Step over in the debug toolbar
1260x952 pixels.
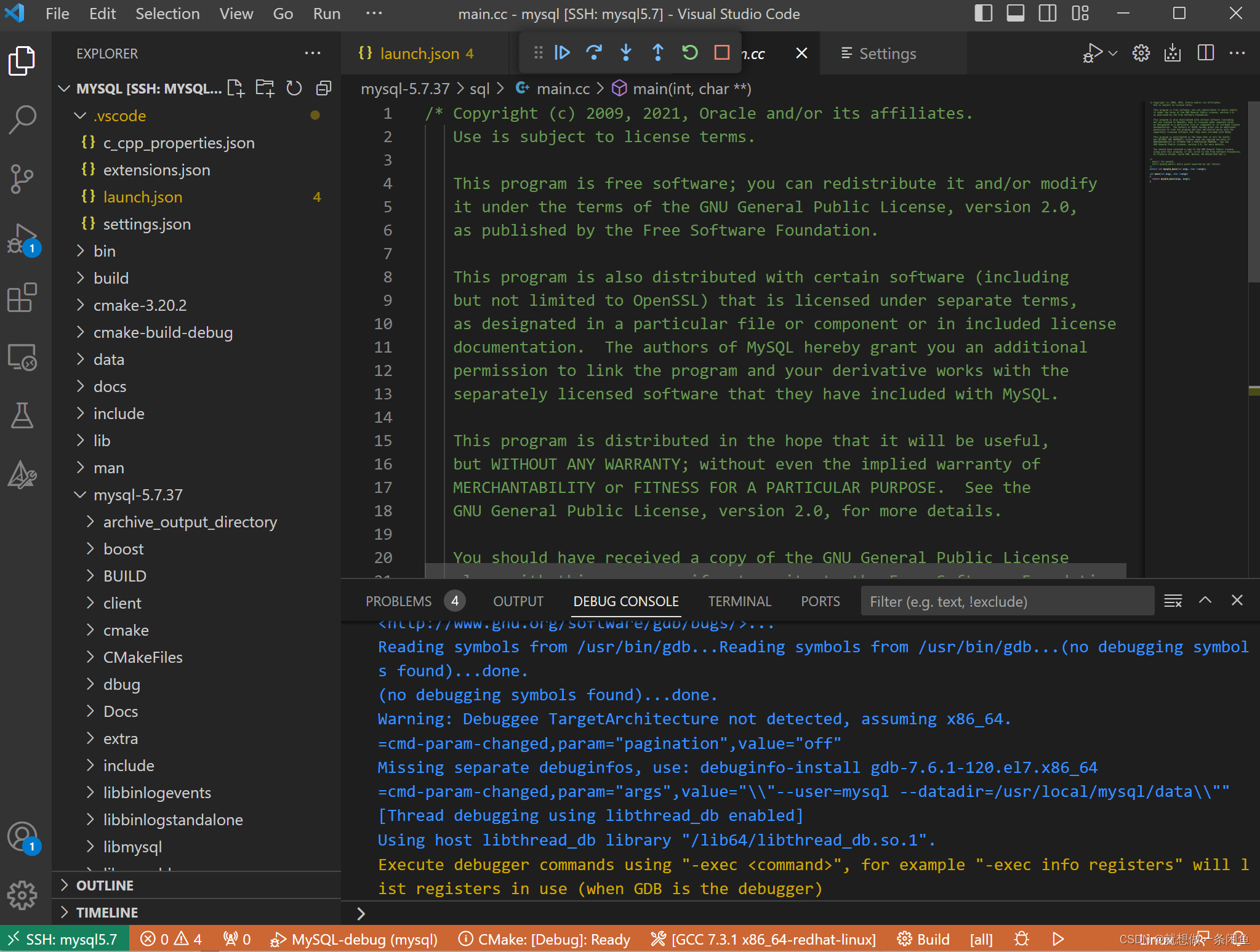pyautogui.click(x=594, y=53)
